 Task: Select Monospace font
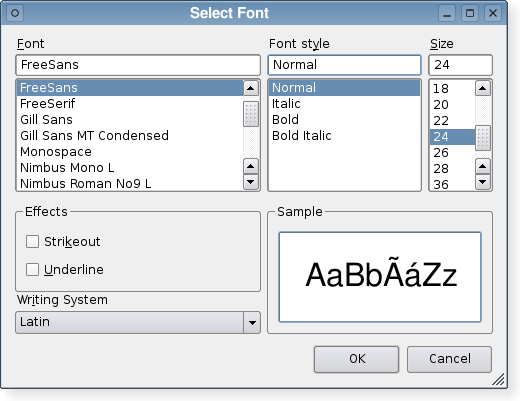pyautogui.click(x=130, y=152)
